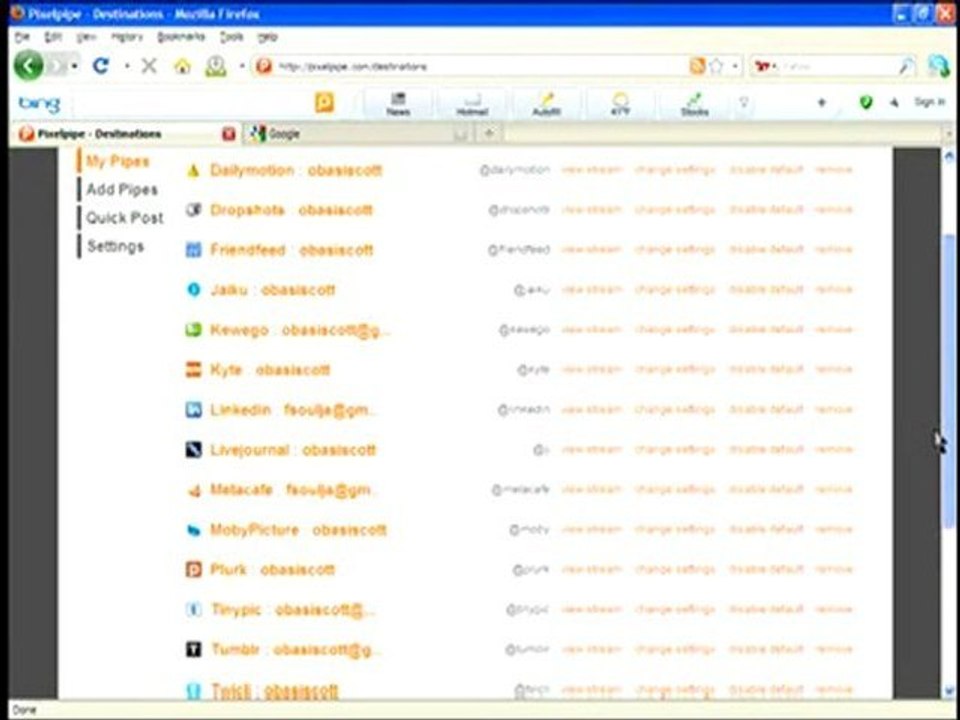Click remove for Kyte pipe

[x=833, y=370]
